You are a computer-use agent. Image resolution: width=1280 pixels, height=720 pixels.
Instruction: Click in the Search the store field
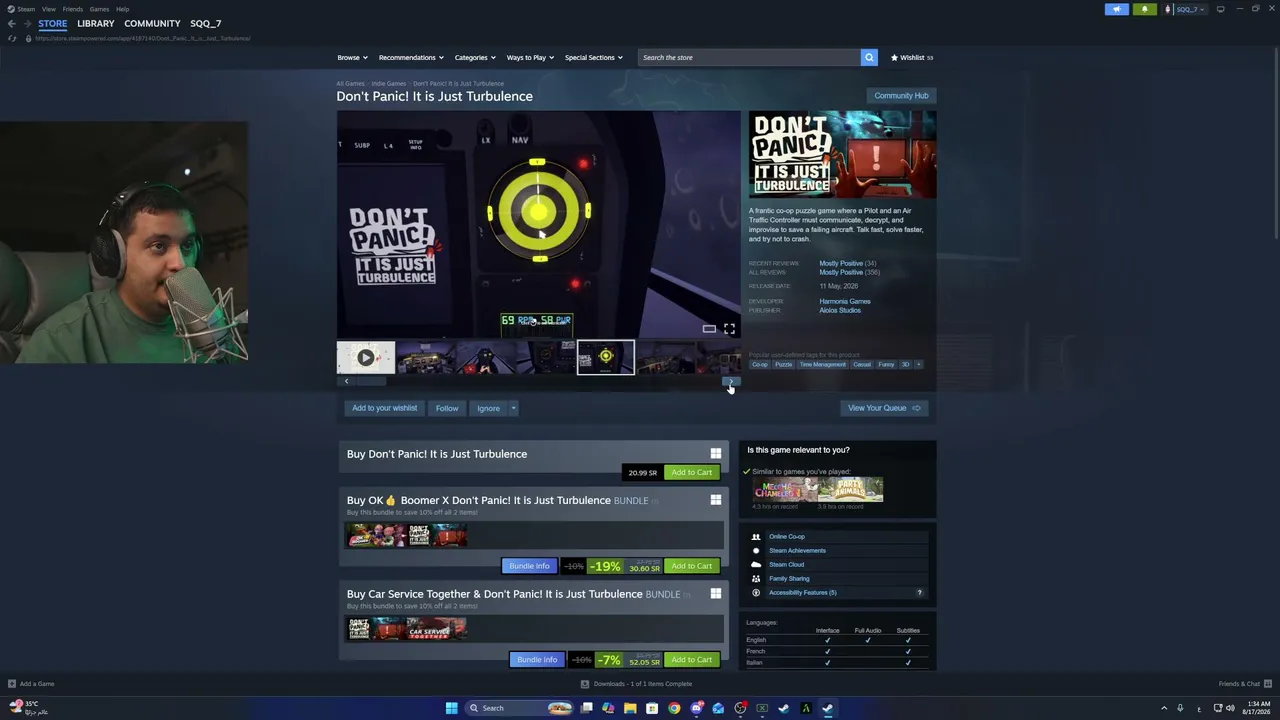pyautogui.click(x=749, y=57)
